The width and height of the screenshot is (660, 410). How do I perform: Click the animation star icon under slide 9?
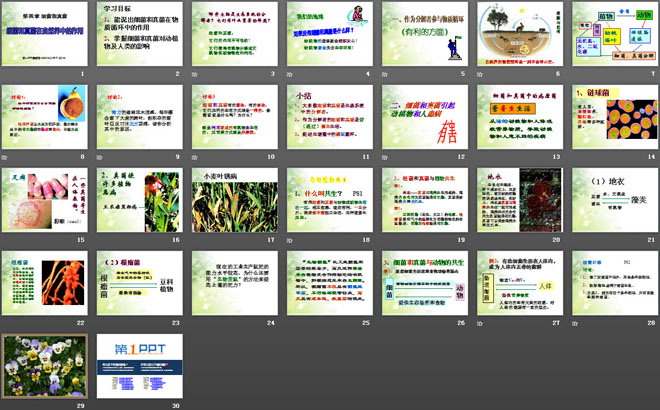(x=99, y=157)
